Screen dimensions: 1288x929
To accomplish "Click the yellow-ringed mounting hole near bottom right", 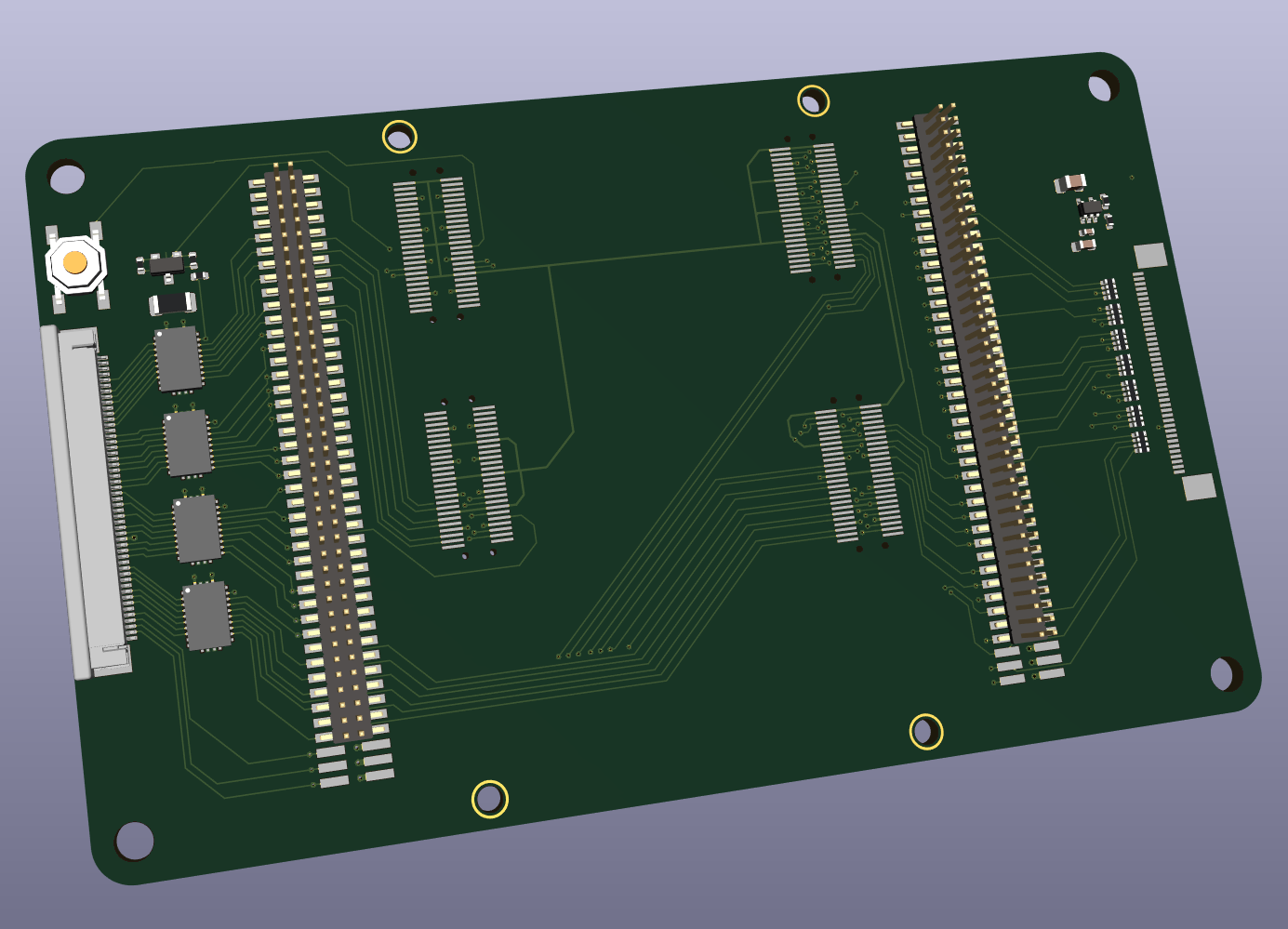I will (926, 732).
